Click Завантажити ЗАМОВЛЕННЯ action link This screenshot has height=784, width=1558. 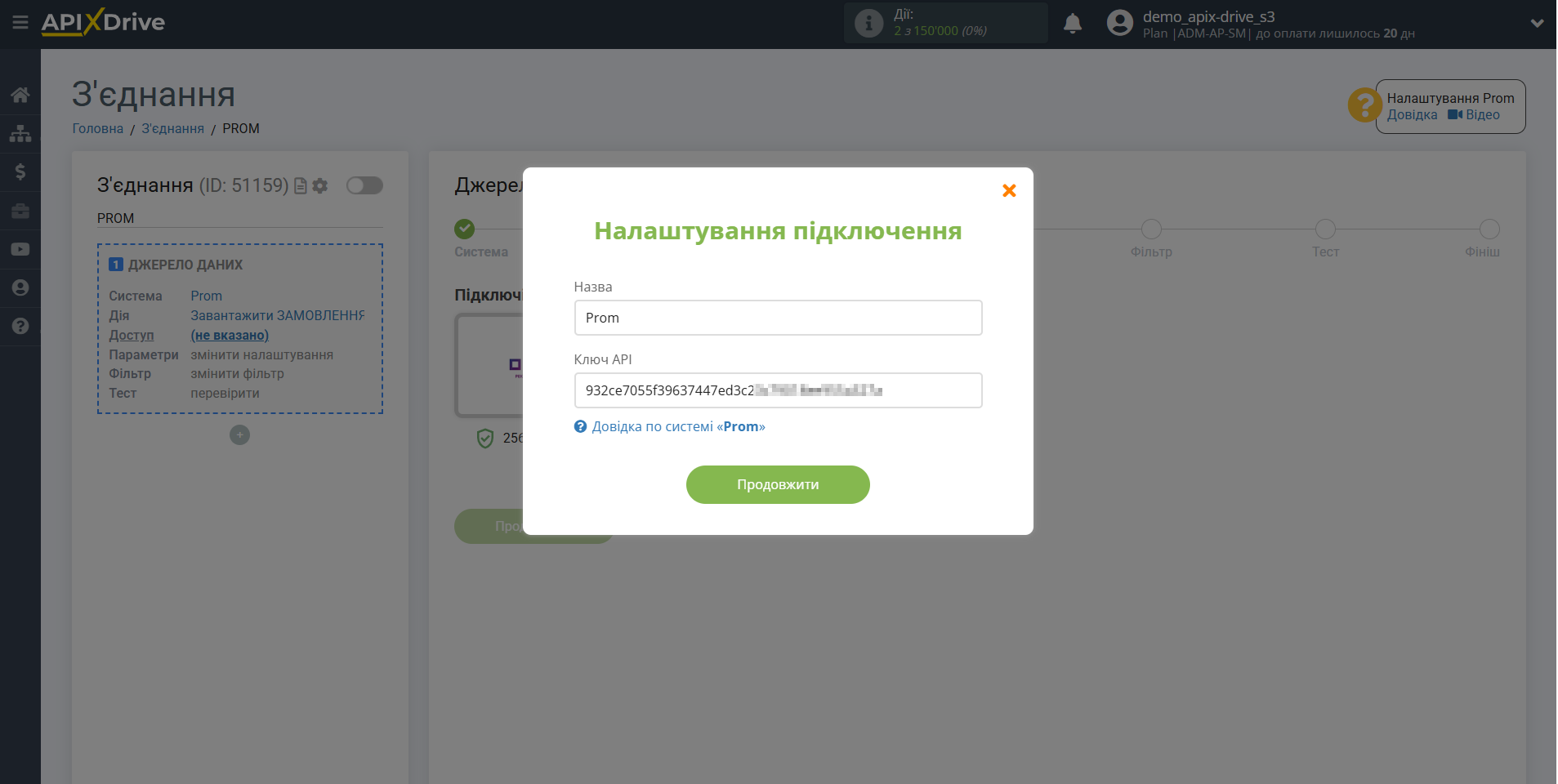[x=278, y=315]
